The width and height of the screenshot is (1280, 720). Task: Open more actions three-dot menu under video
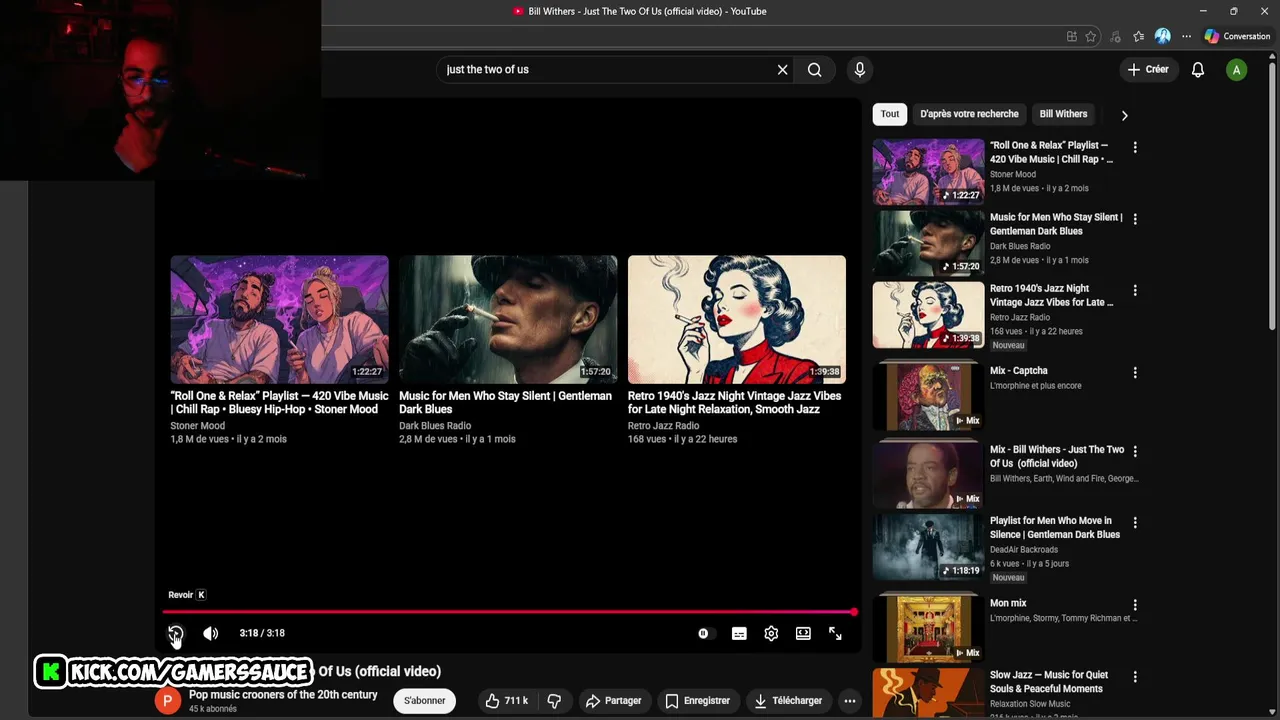click(849, 701)
